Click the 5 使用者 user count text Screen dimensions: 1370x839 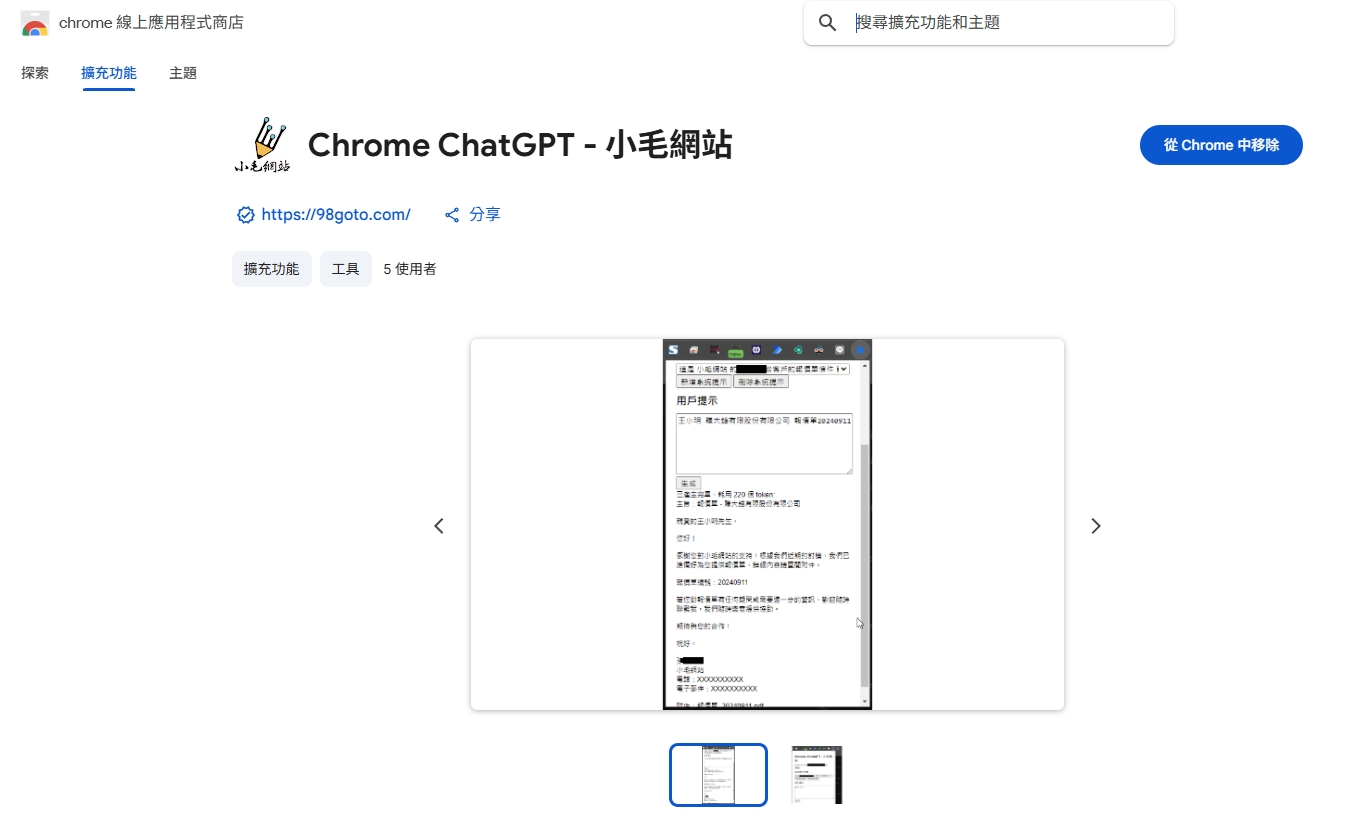[x=410, y=269]
